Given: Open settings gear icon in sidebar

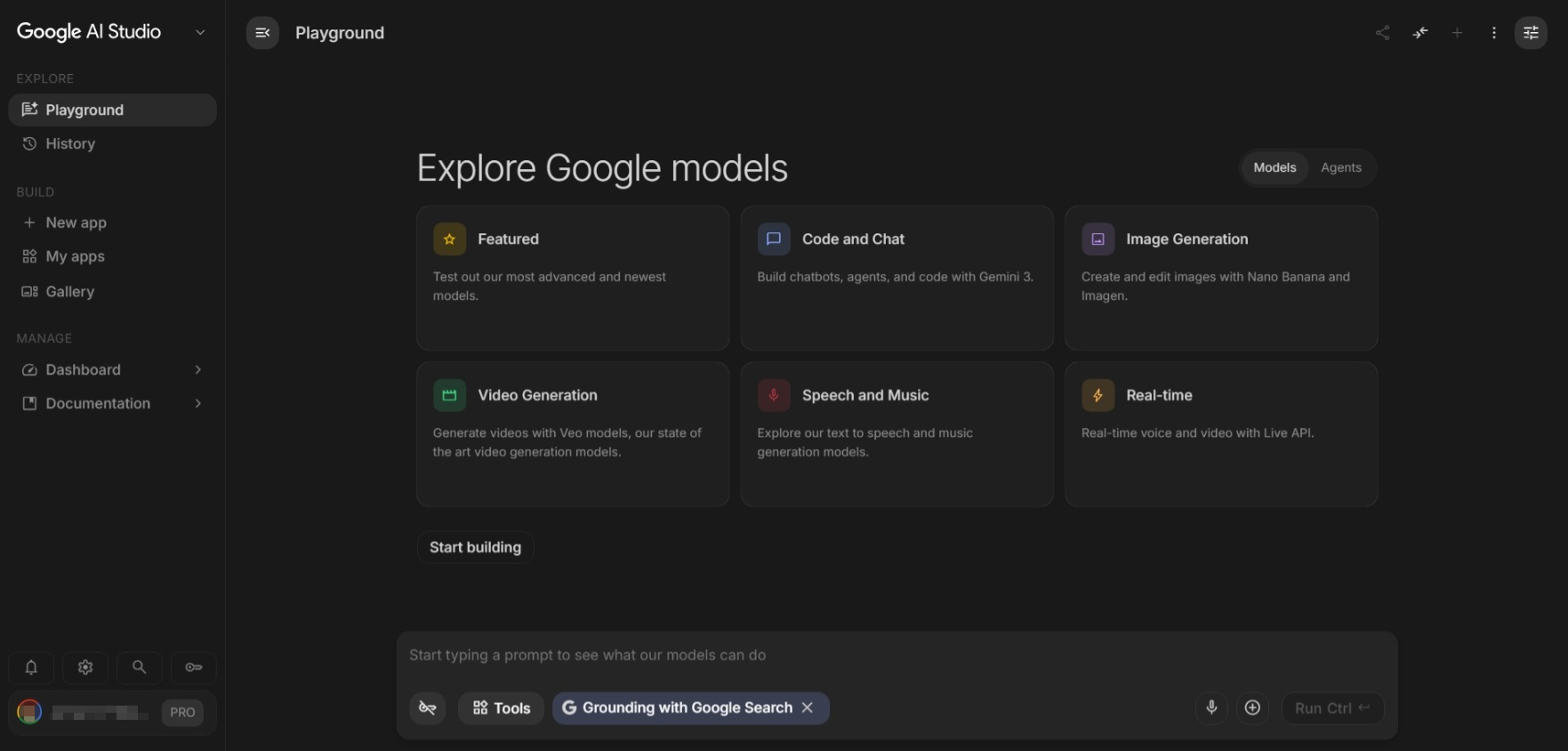Looking at the screenshot, I should coord(85,667).
